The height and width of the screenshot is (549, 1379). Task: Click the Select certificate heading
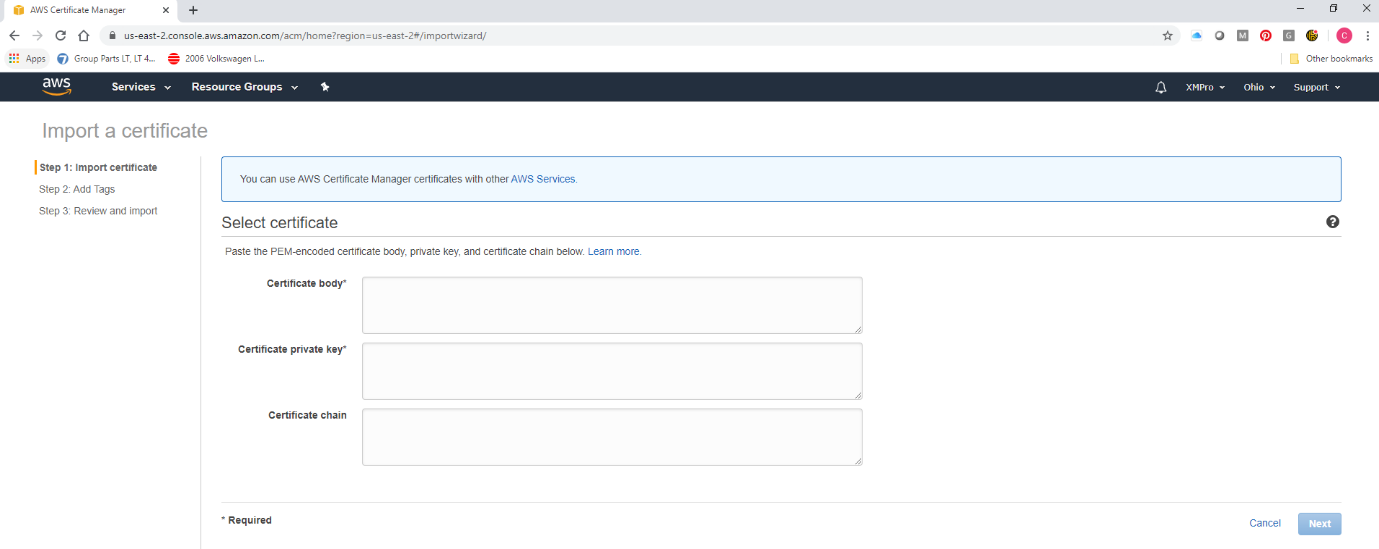coord(280,222)
